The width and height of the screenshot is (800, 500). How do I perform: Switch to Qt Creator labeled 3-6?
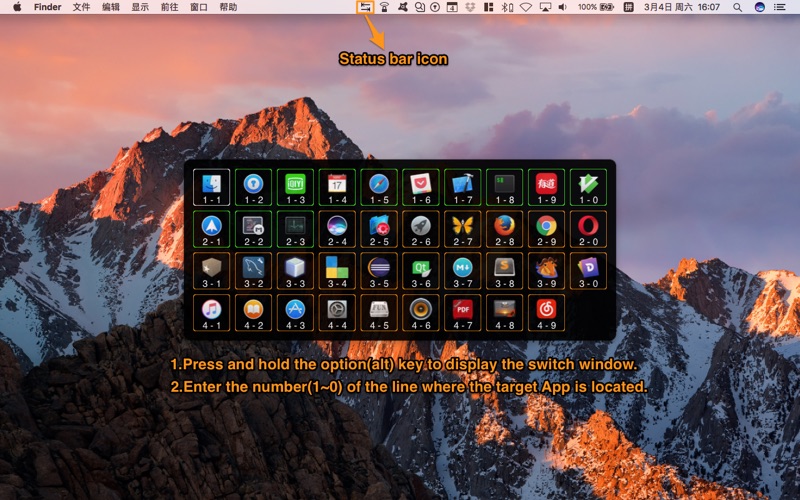(x=420, y=271)
